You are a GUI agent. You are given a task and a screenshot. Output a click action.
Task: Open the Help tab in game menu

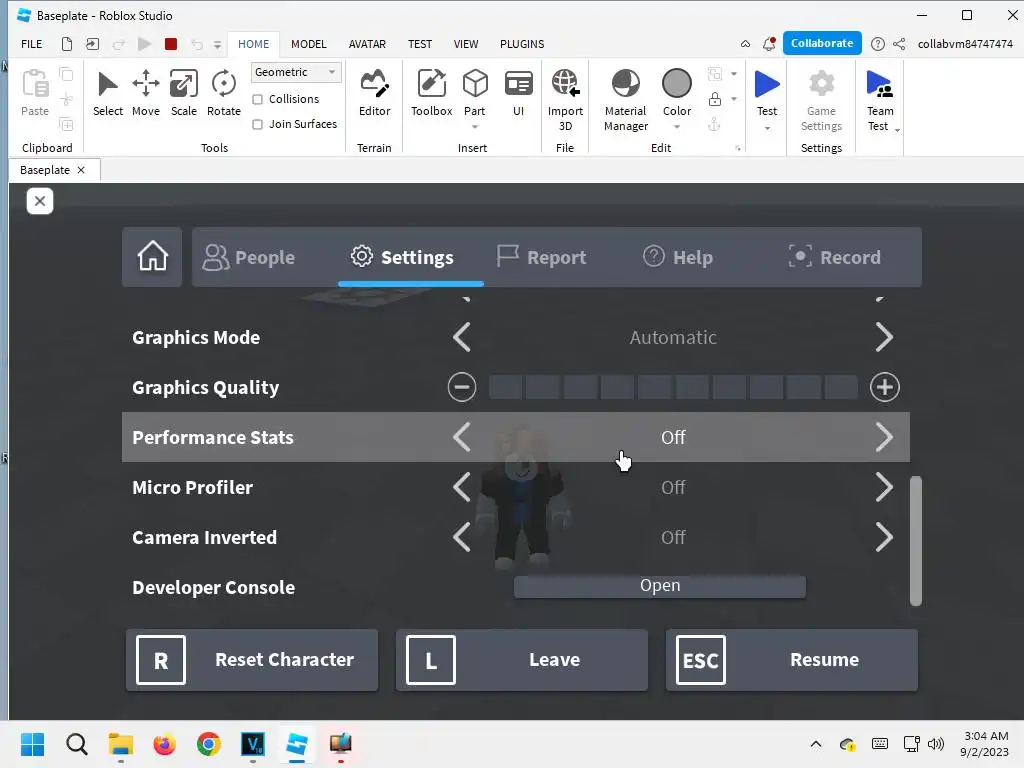[x=678, y=257]
